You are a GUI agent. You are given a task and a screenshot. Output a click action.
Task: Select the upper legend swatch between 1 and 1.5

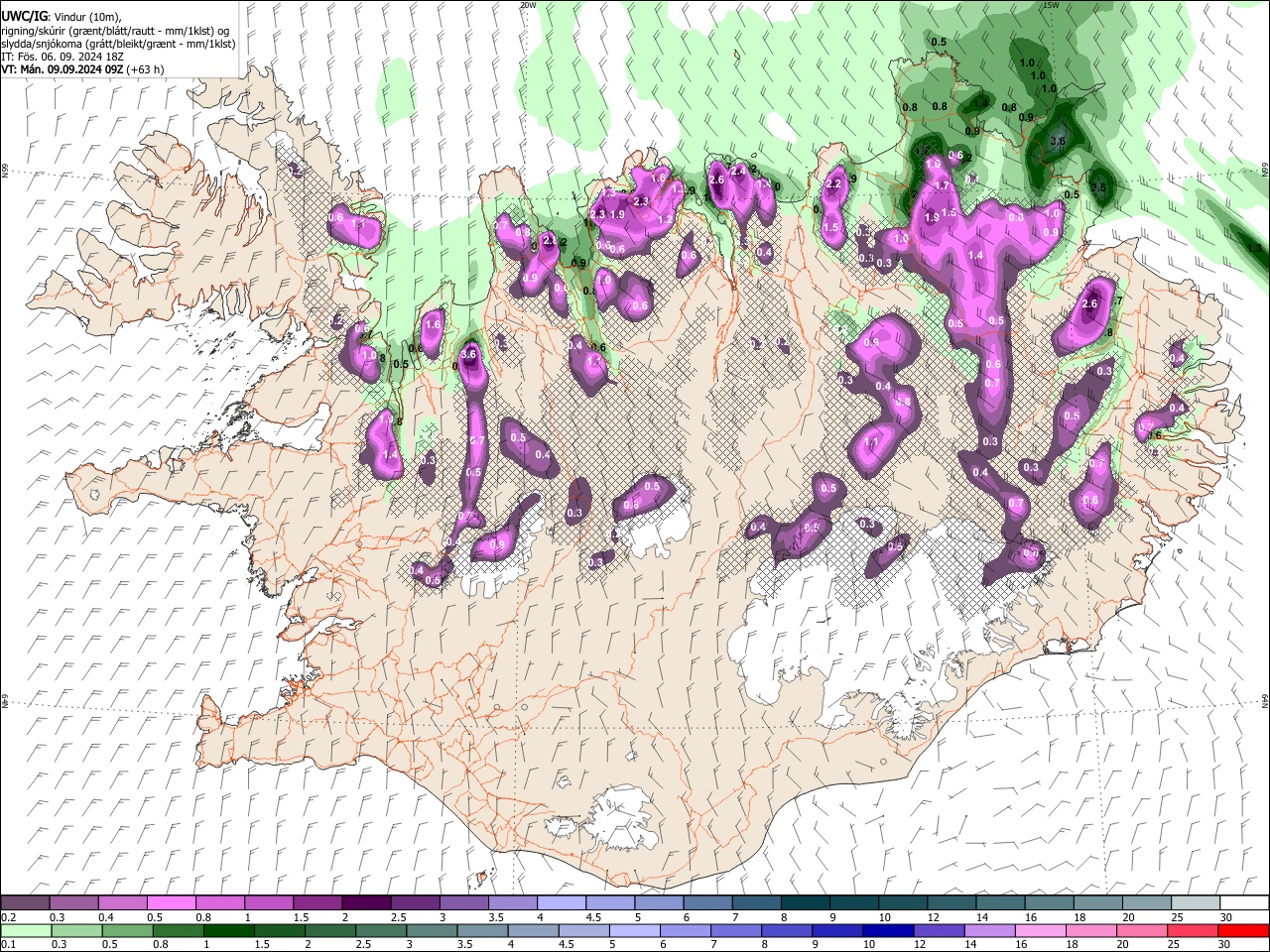(269, 902)
